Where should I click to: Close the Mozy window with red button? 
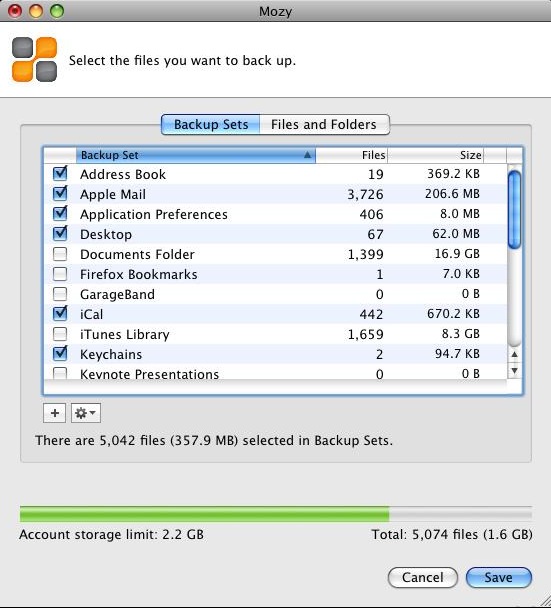tap(15, 11)
